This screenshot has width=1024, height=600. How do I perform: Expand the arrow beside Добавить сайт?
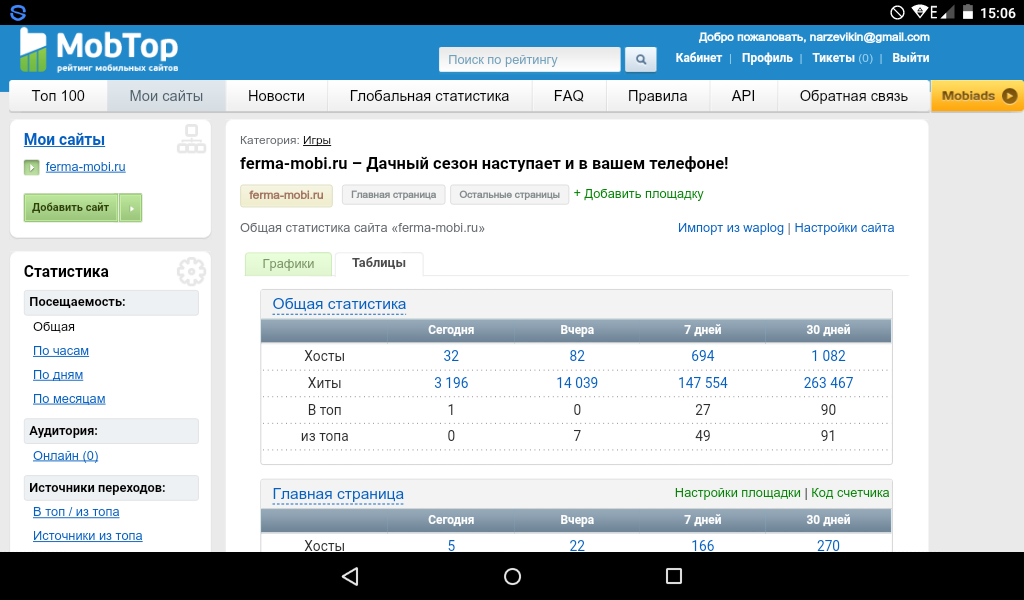[131, 208]
